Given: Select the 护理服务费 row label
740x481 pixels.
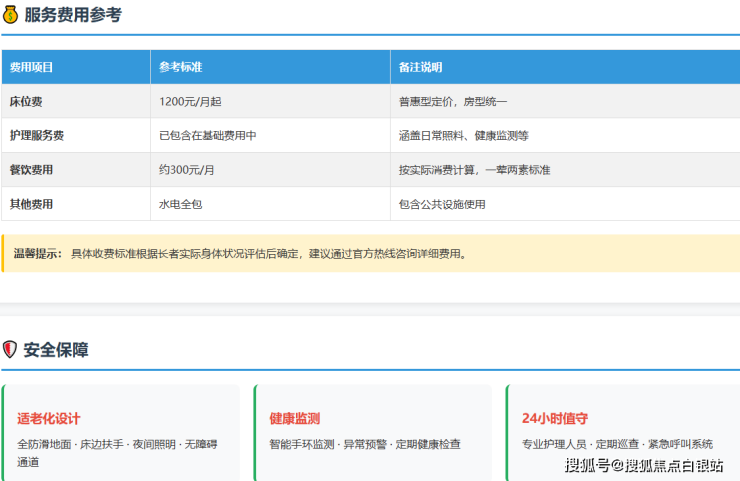Looking at the screenshot, I should click(x=37, y=135).
